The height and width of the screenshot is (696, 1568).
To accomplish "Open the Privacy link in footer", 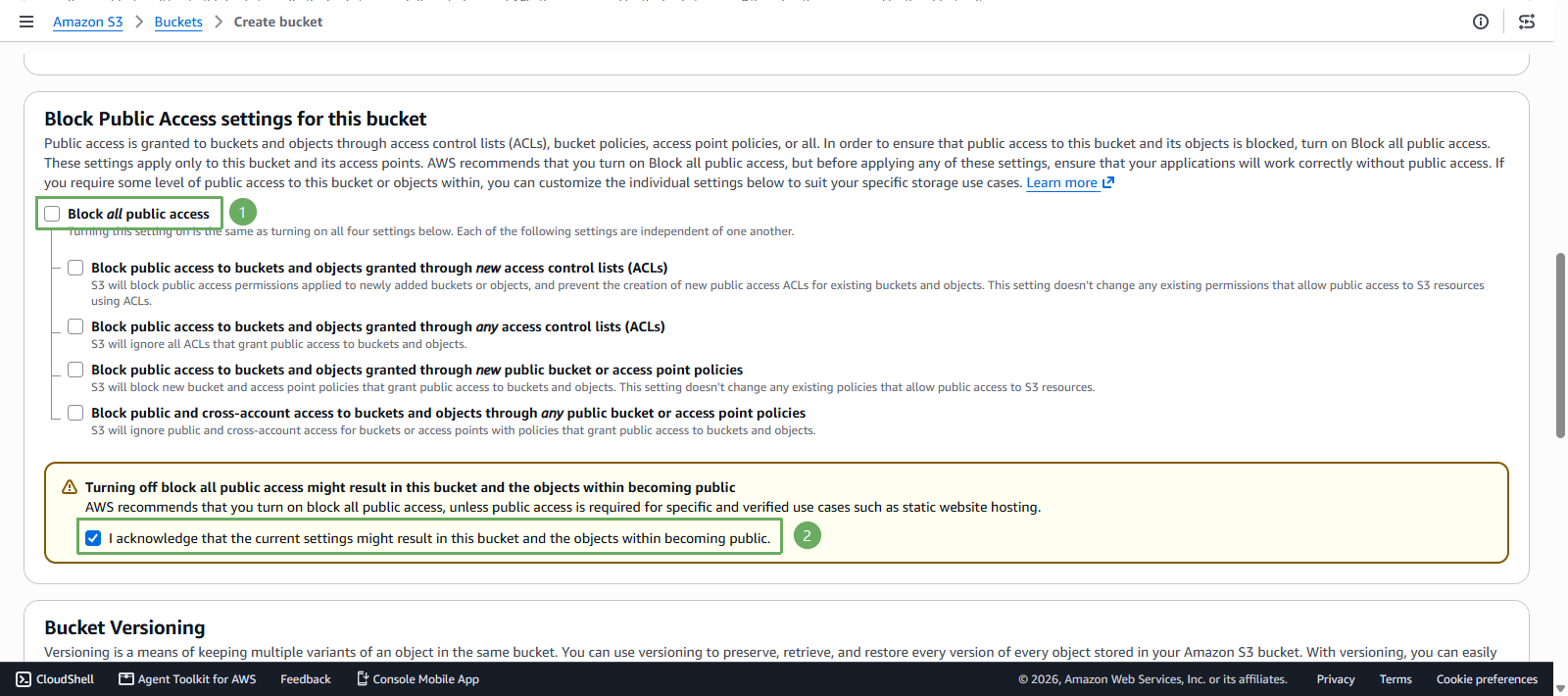I will click(1336, 679).
